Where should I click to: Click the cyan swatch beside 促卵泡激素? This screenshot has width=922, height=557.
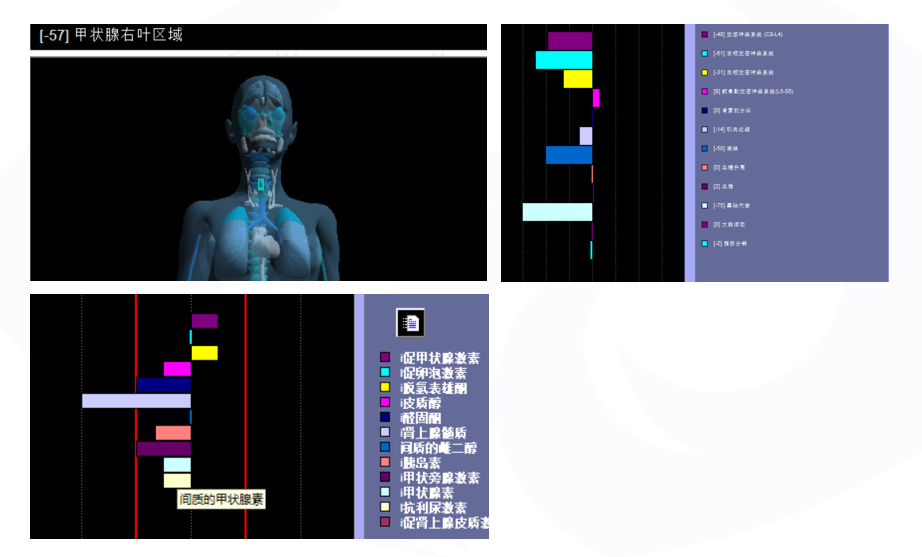[385, 372]
